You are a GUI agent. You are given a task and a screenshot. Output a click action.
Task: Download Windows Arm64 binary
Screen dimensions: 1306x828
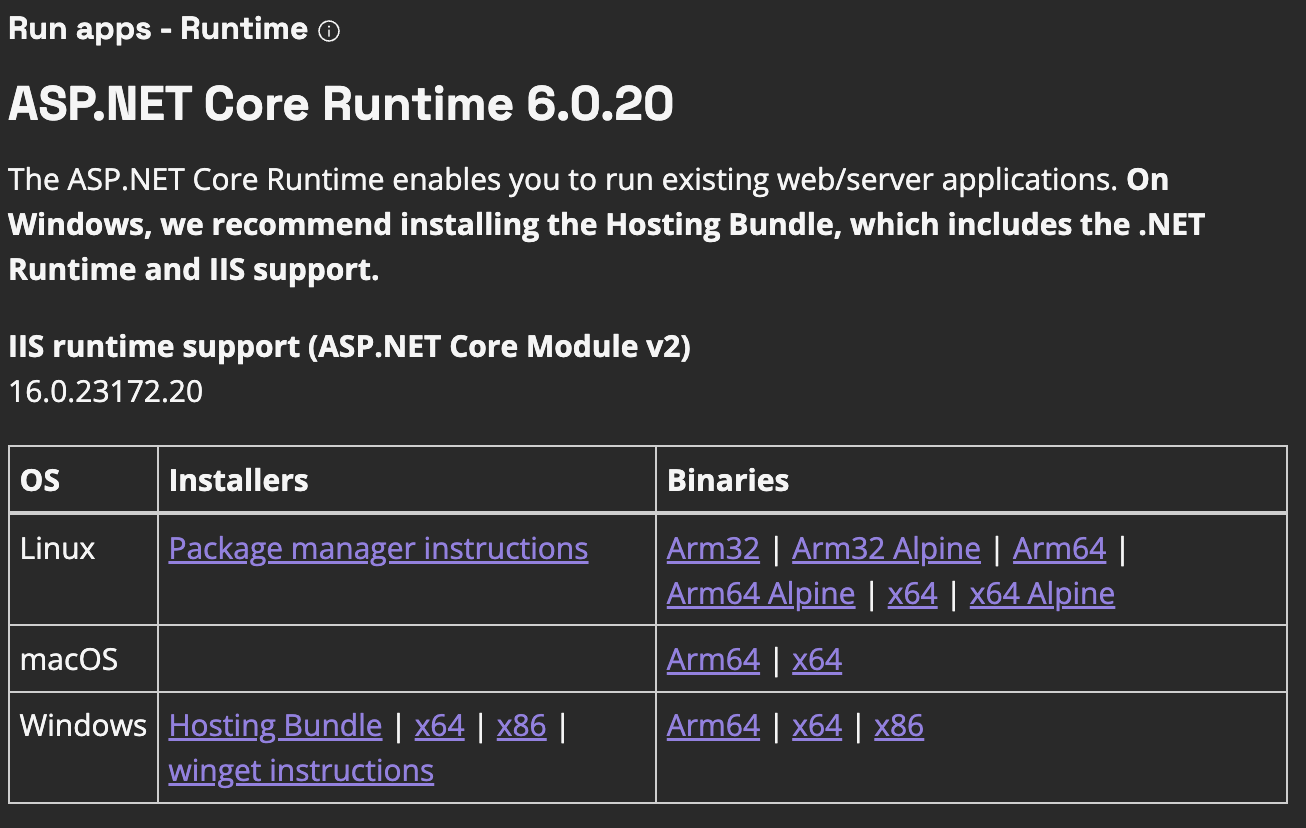pyautogui.click(x=713, y=726)
